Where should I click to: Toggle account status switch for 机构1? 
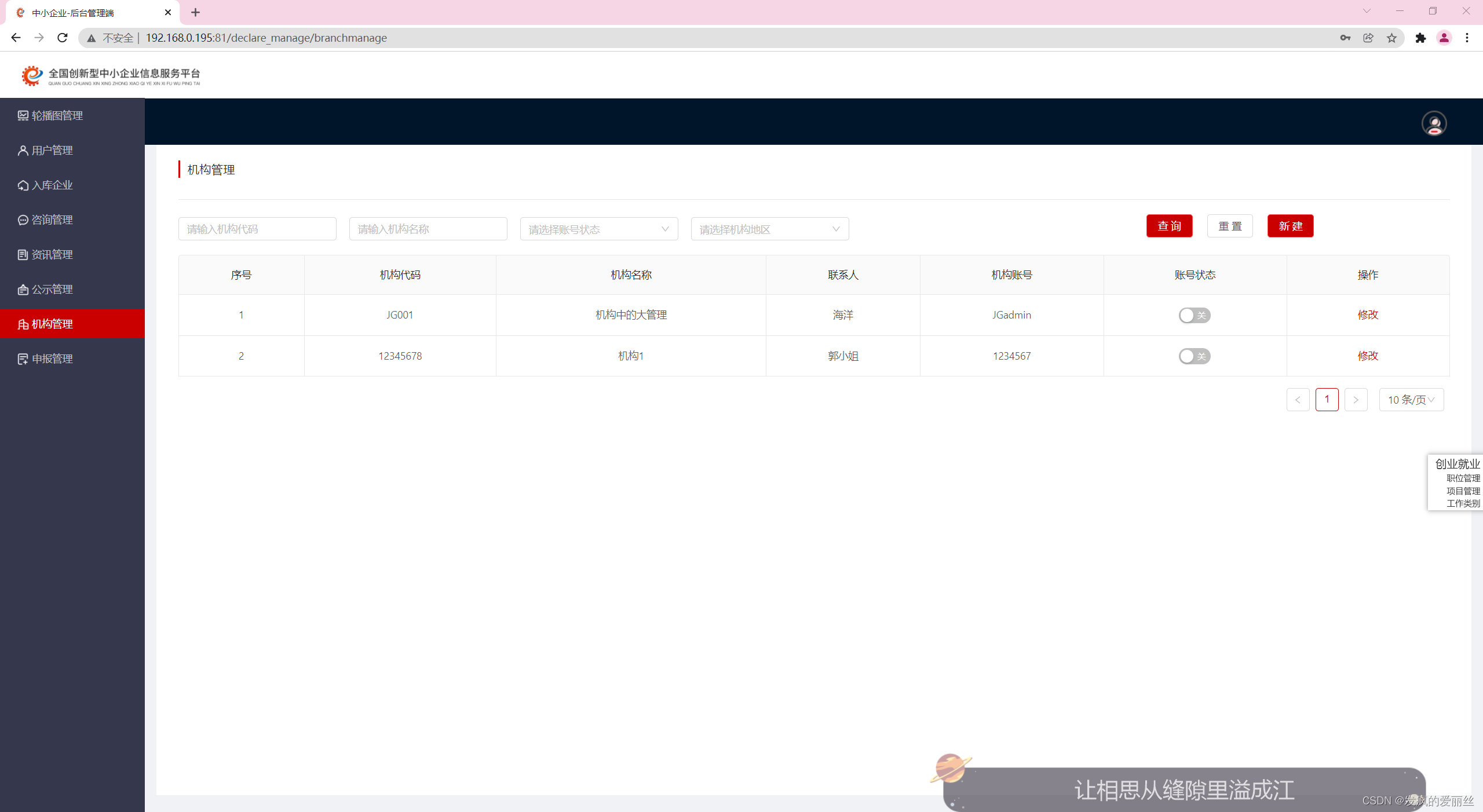pos(1194,356)
